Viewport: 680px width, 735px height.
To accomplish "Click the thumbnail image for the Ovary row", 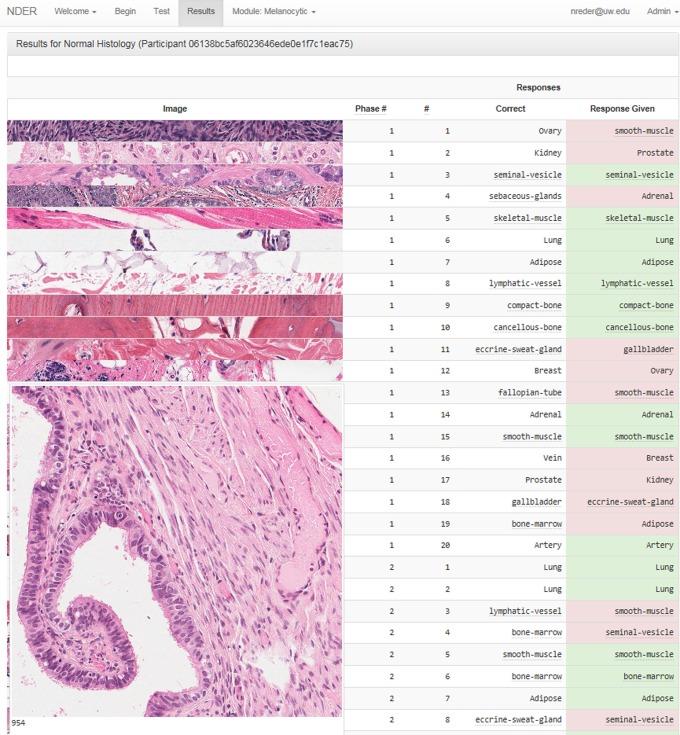I will (174, 131).
